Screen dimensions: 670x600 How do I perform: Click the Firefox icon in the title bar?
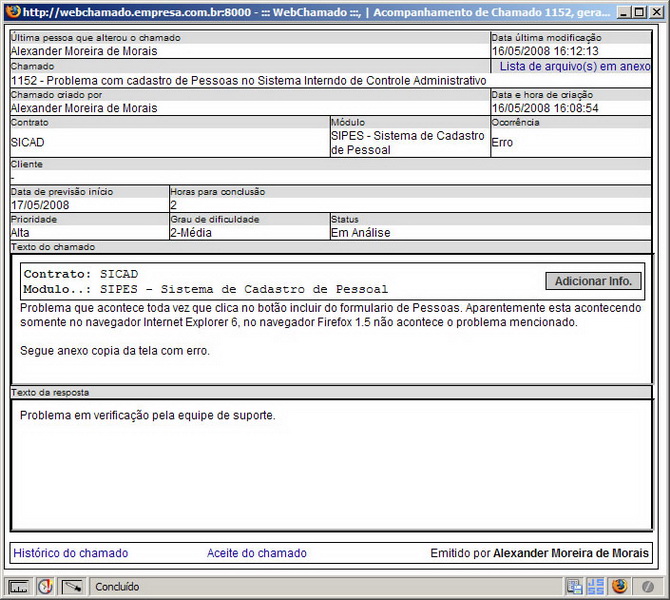[x=12, y=12]
